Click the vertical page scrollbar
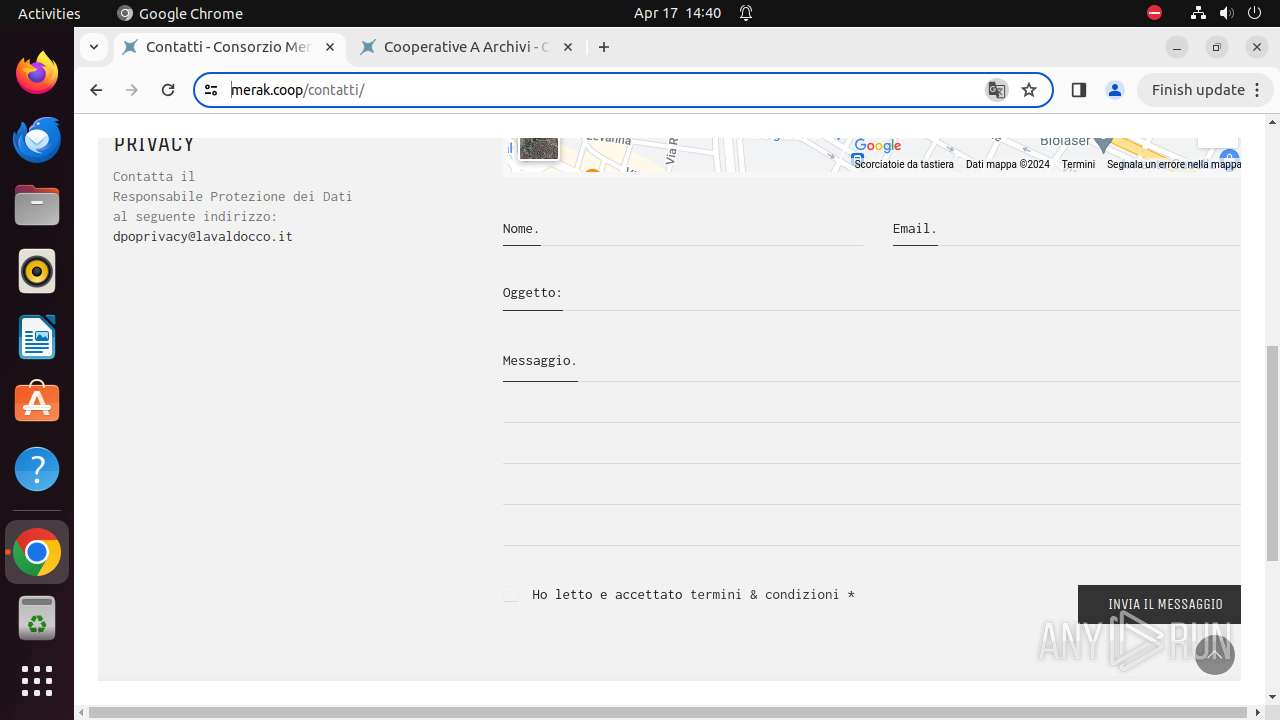Image resolution: width=1280 pixels, height=720 pixels. point(1272,453)
